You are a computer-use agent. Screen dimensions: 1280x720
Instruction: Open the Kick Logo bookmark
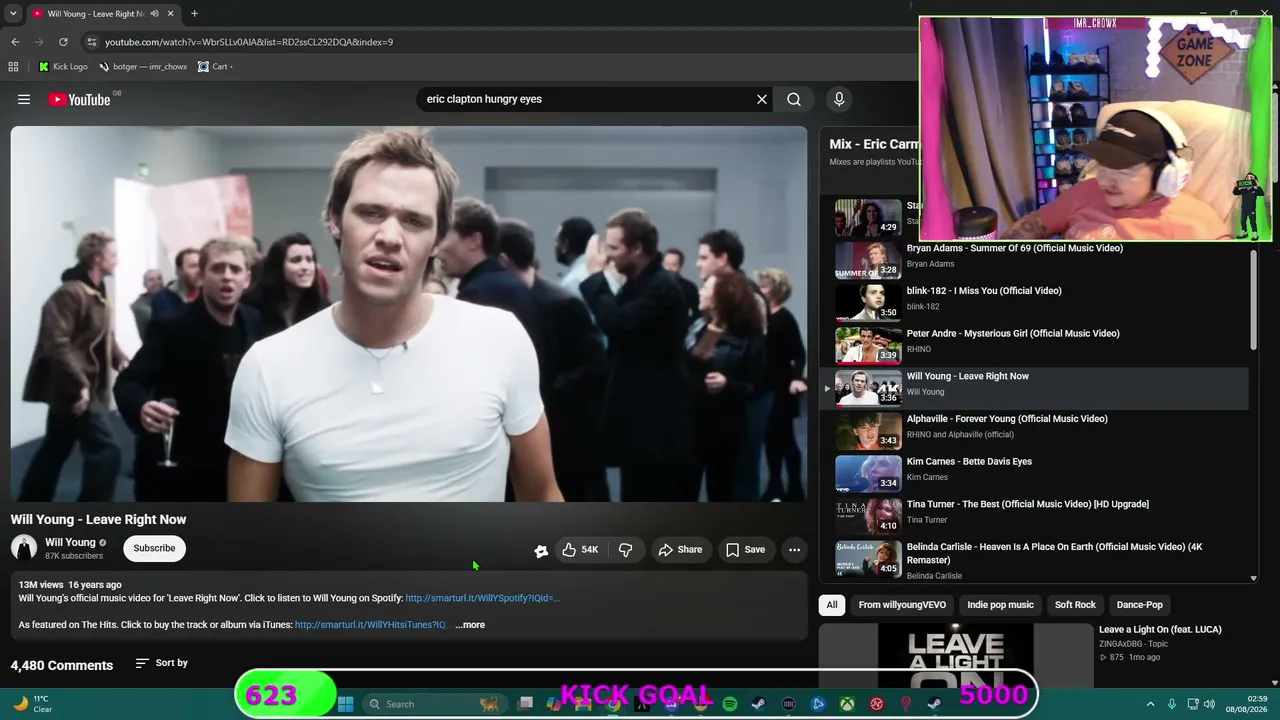coord(63,67)
